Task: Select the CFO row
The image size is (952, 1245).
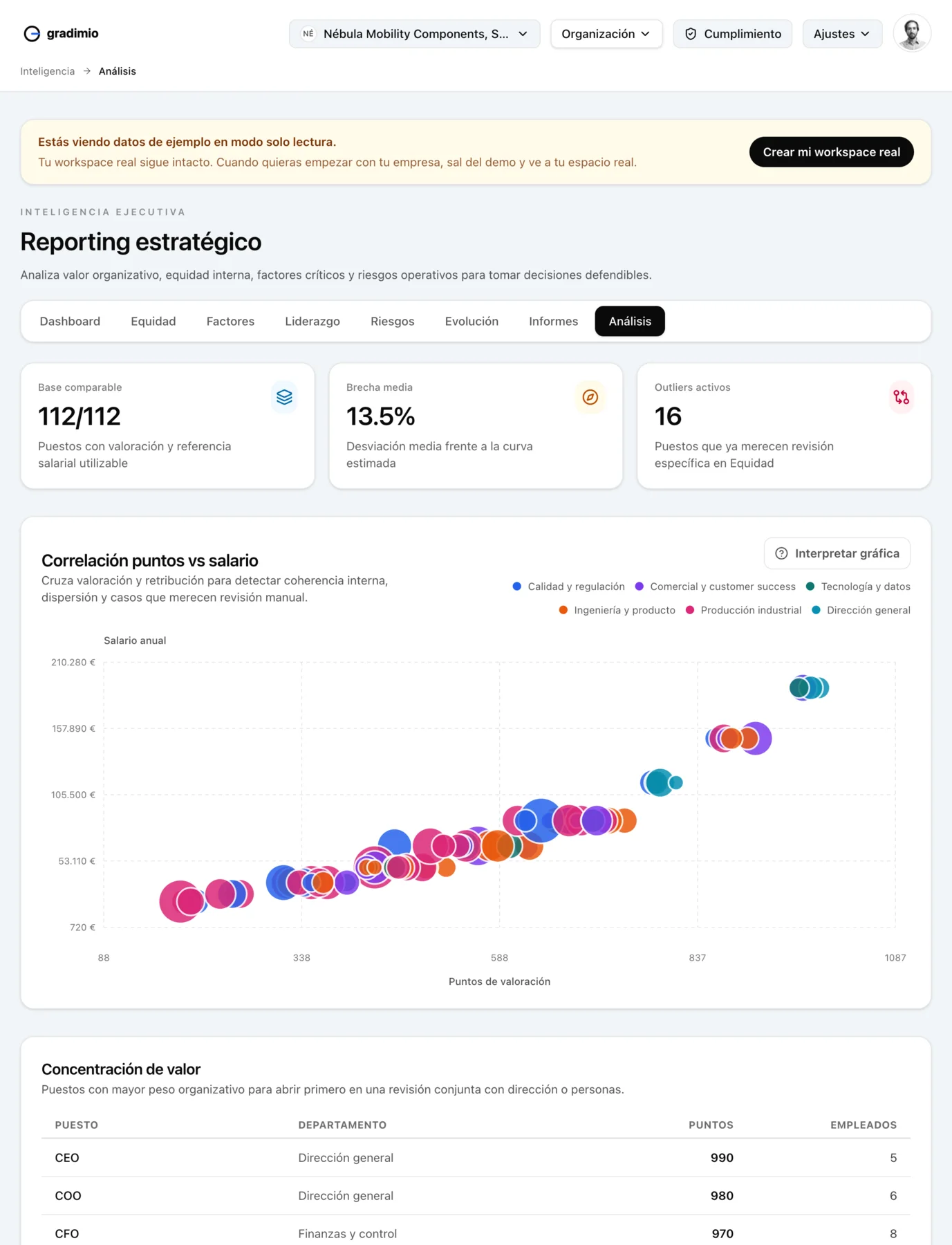Action: click(x=476, y=1233)
